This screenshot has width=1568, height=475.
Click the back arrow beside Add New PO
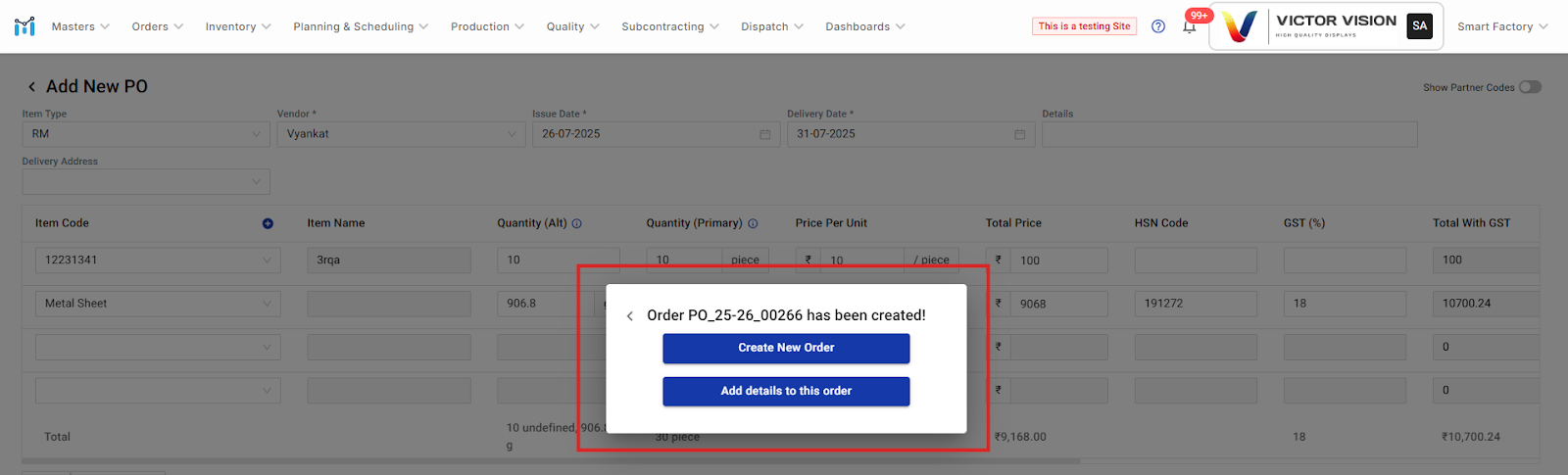(31, 87)
